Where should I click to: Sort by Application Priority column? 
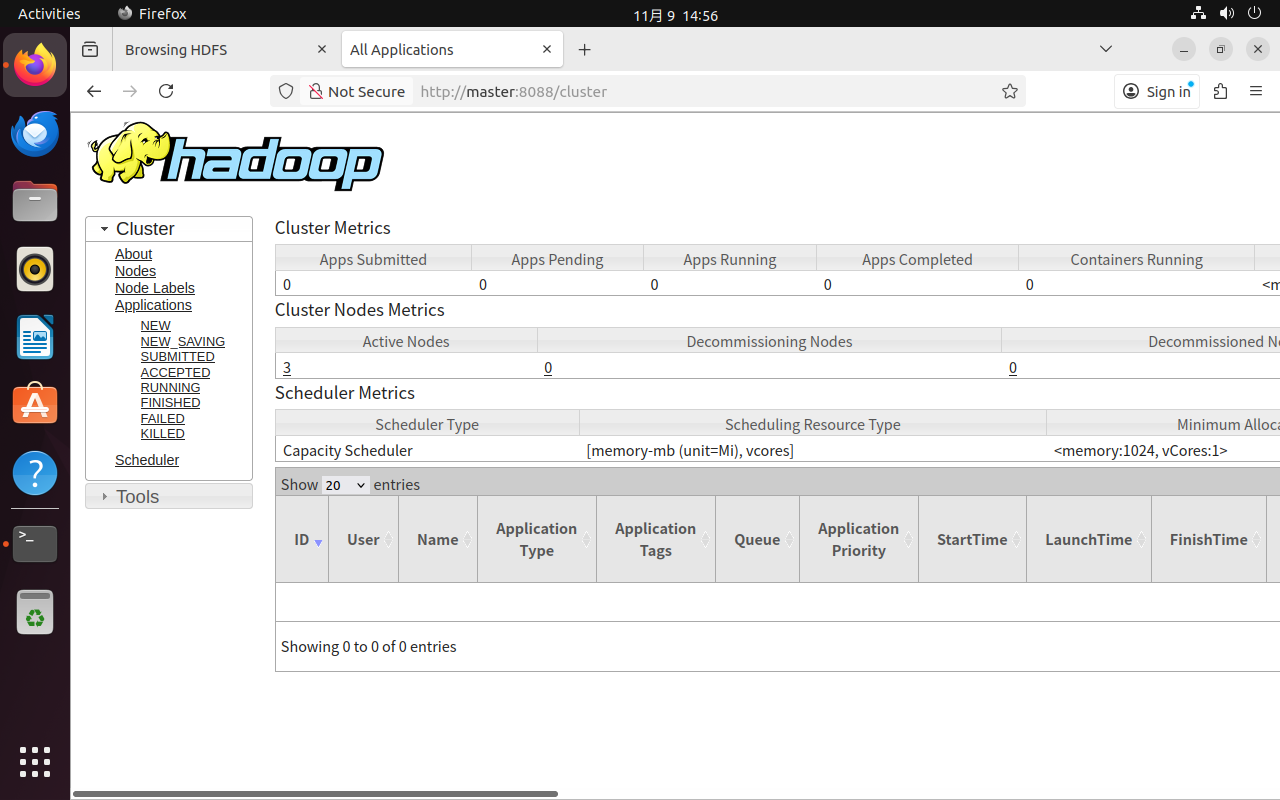coord(859,539)
